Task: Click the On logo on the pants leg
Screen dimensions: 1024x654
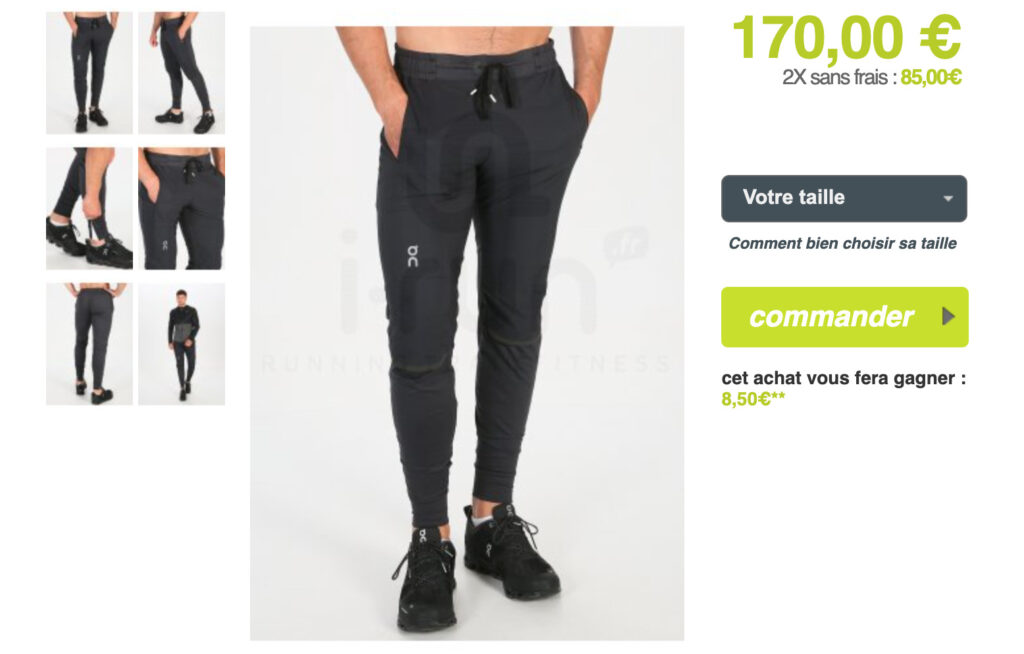Action: [413, 256]
